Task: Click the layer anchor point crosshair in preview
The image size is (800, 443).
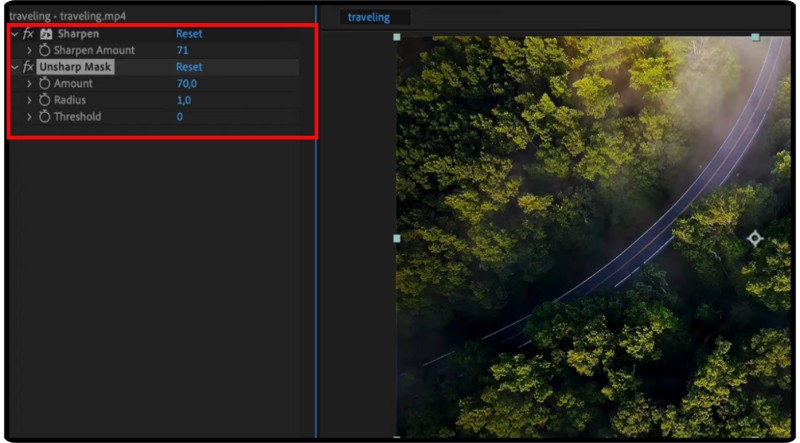Action: pos(755,238)
